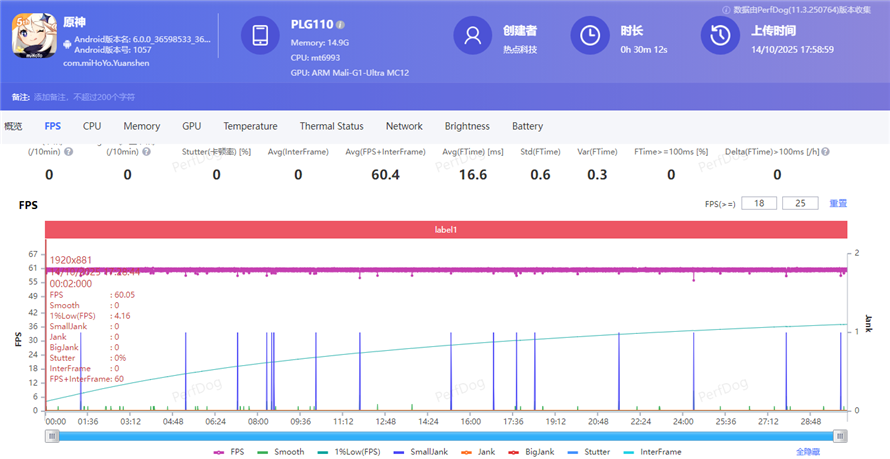Click the creator user profile icon
The height and width of the screenshot is (459, 890).
tap(473, 36)
